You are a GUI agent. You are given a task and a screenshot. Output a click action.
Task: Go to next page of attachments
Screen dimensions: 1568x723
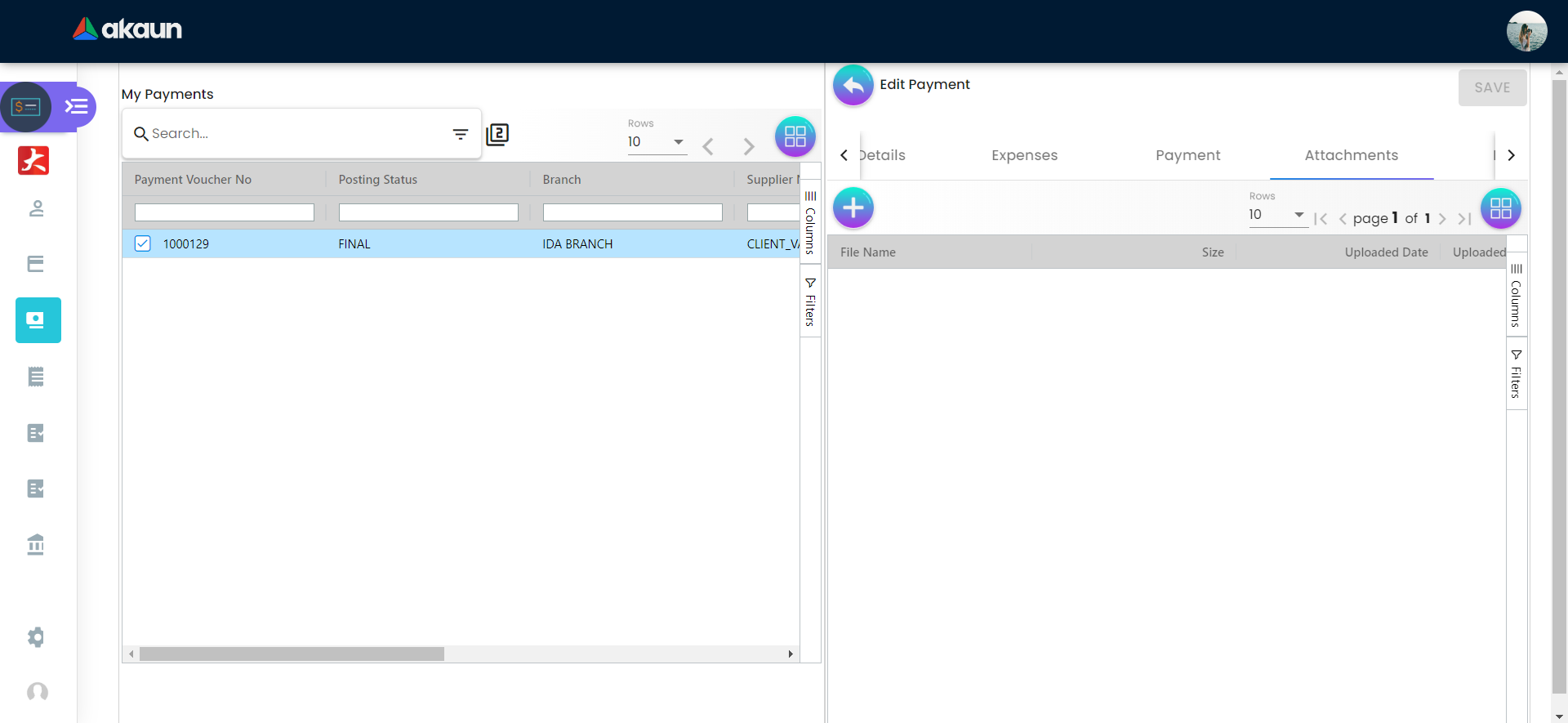1442,219
